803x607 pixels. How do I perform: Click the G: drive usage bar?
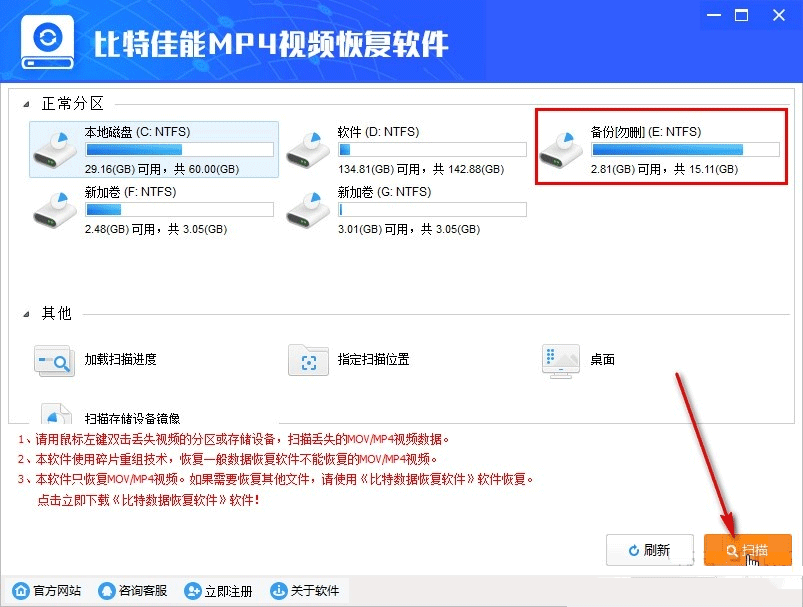click(x=432, y=210)
